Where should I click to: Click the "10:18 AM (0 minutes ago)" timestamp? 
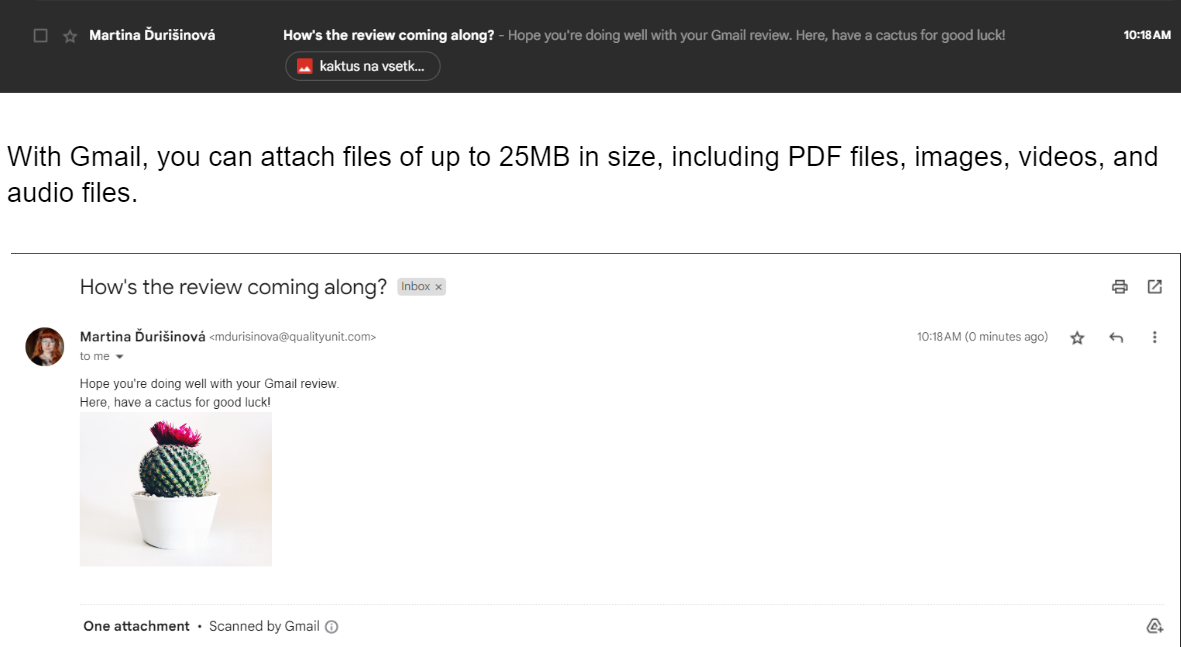[x=982, y=337]
